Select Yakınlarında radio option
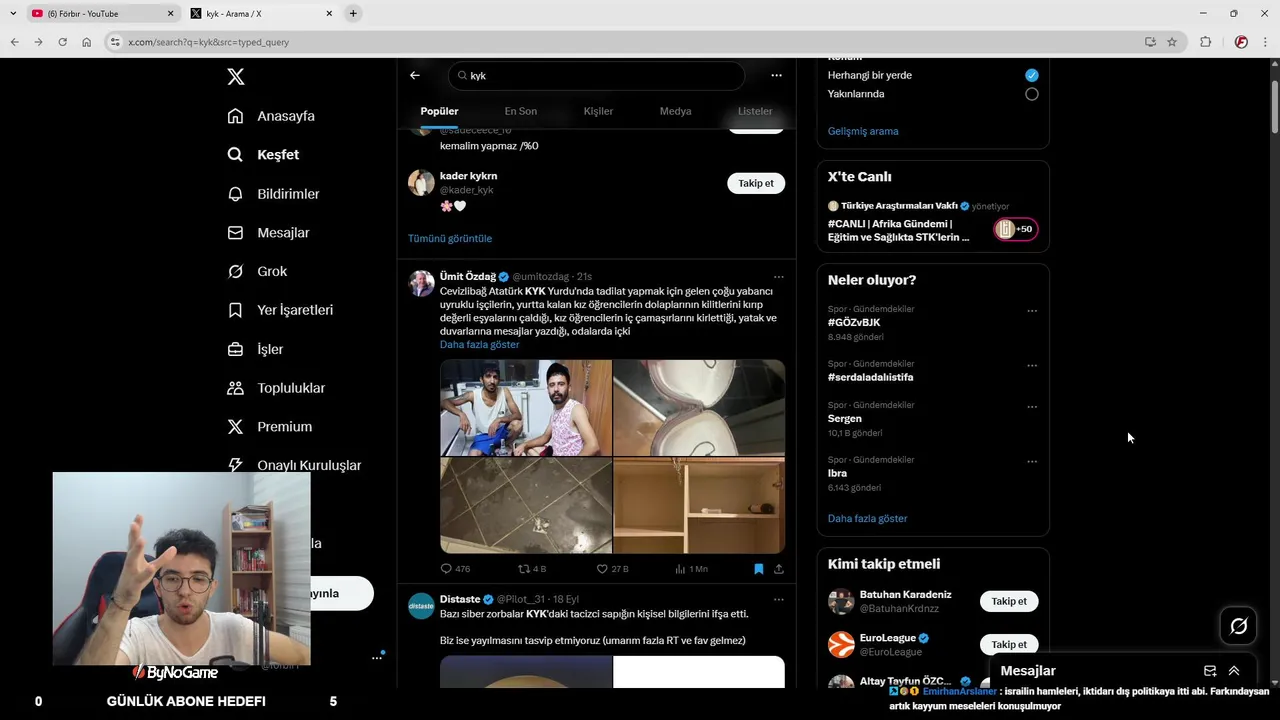The image size is (1280, 720). [x=1032, y=94]
